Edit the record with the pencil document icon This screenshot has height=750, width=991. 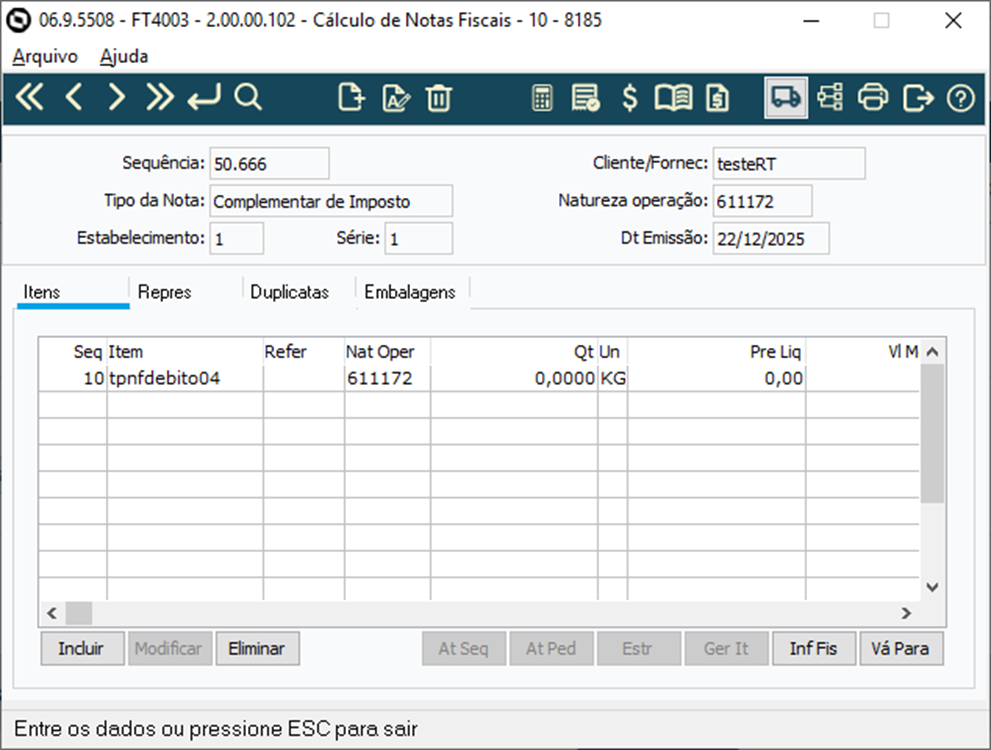click(396, 98)
